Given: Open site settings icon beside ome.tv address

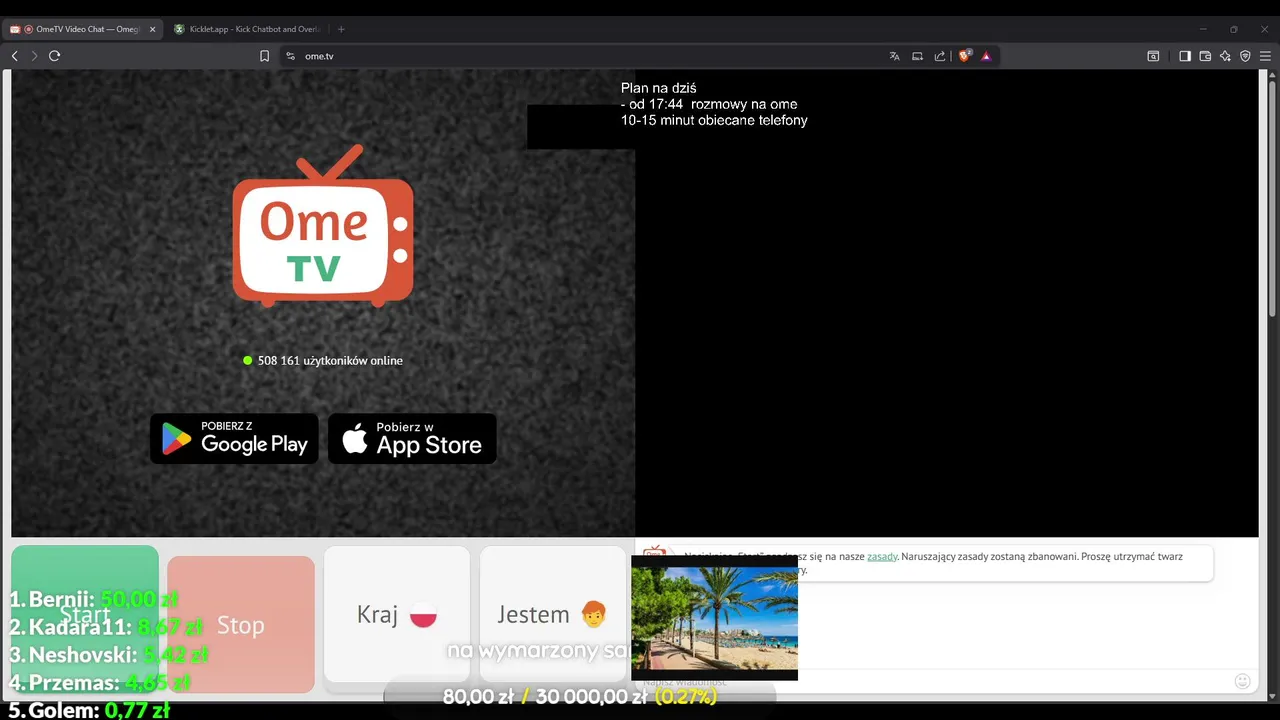Looking at the screenshot, I should (x=291, y=56).
